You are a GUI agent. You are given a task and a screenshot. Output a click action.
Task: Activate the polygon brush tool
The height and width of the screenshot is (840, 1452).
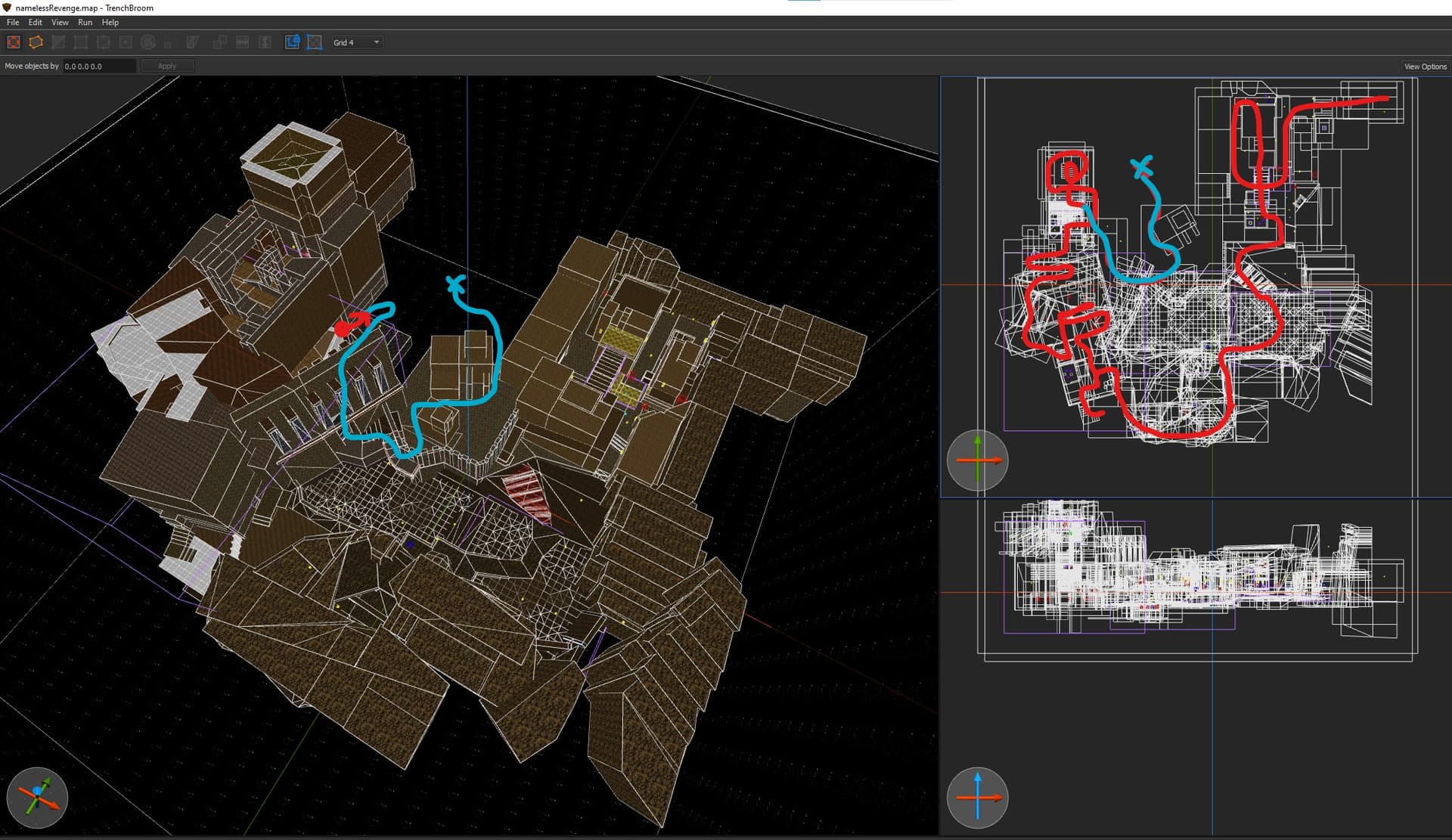point(36,42)
